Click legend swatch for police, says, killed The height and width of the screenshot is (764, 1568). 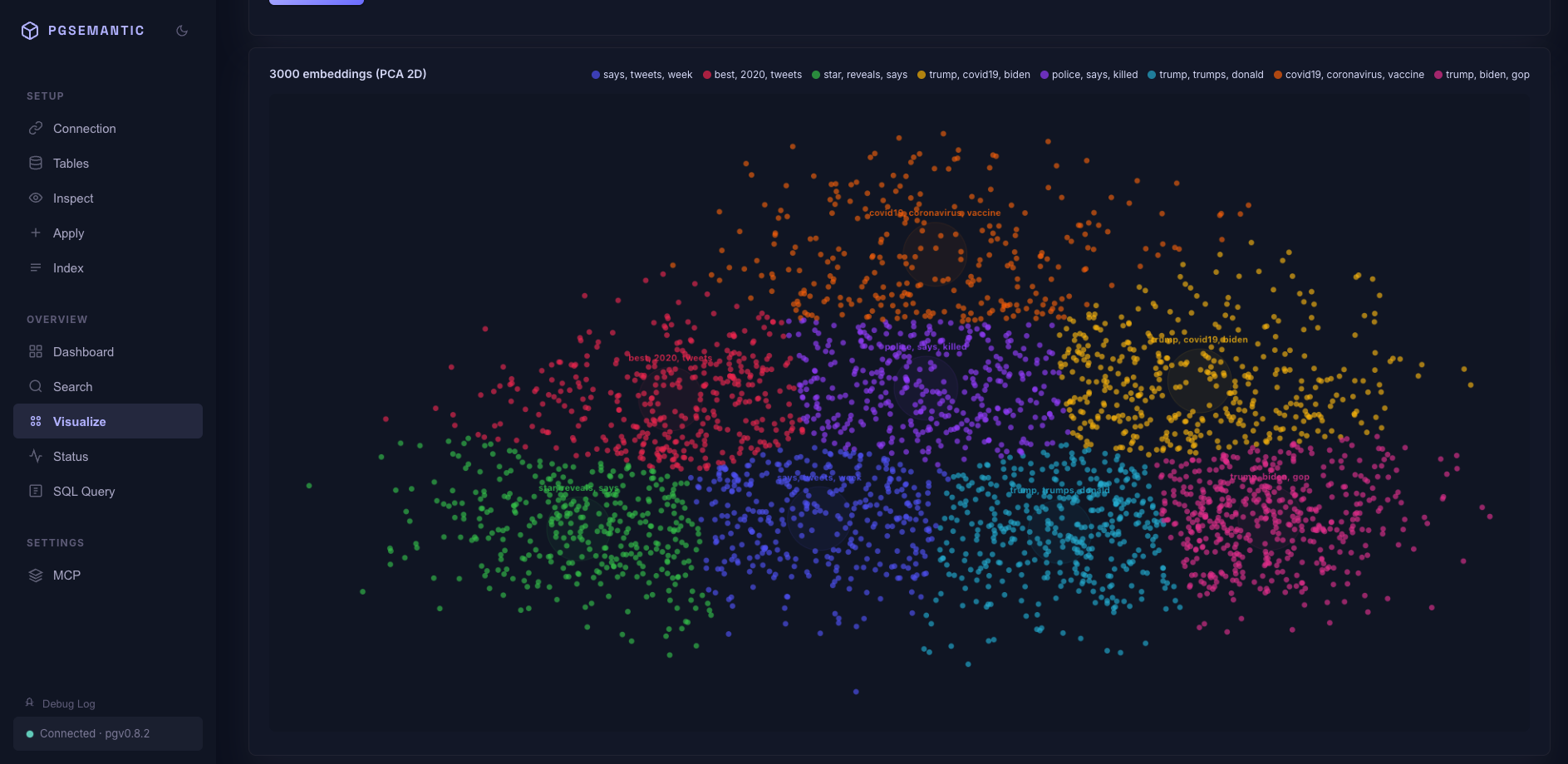point(1045,75)
